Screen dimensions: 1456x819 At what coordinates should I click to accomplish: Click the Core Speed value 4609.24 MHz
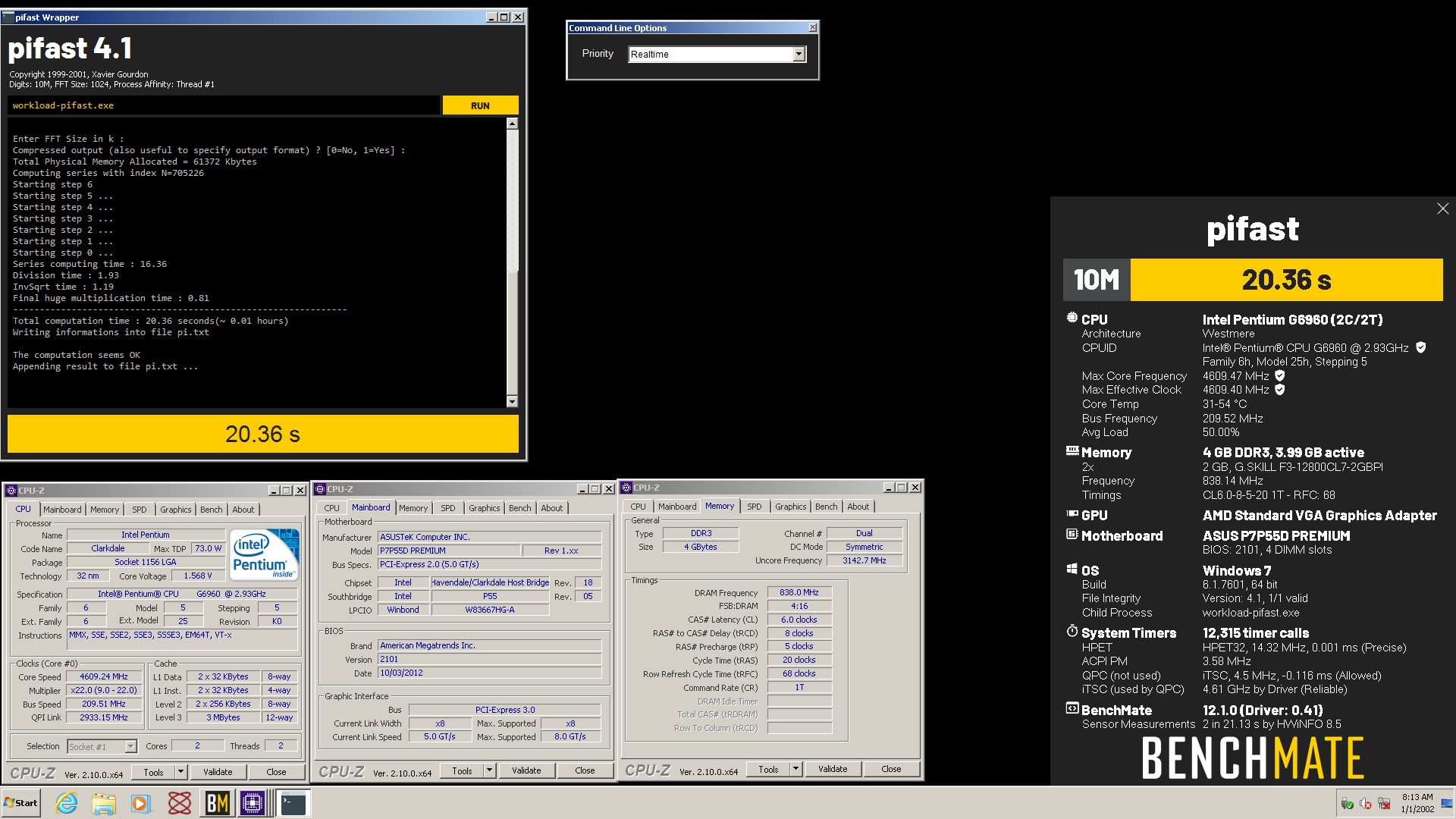pos(104,676)
